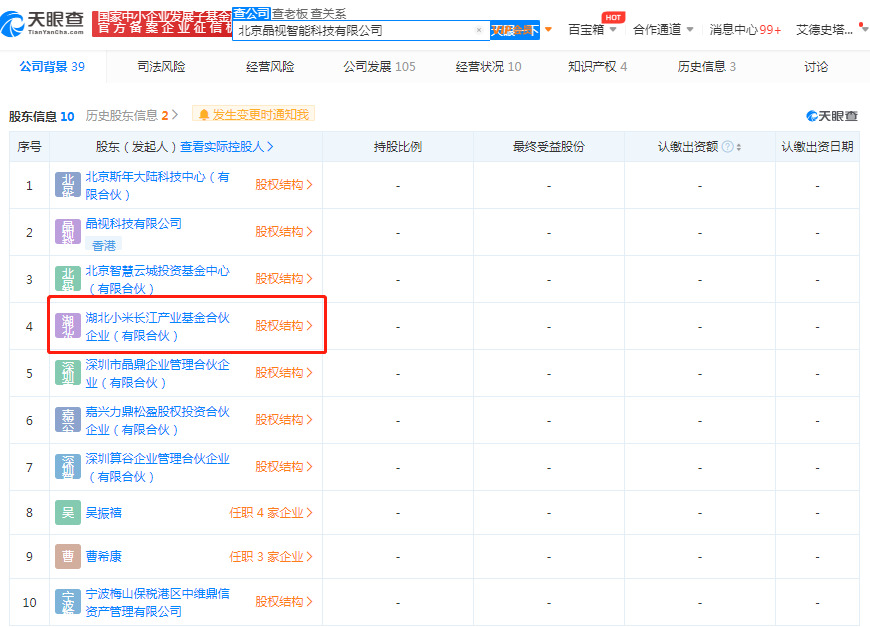Open 深圳算谷企业管理合伙企业 link
870x627 pixels.
[158, 467]
